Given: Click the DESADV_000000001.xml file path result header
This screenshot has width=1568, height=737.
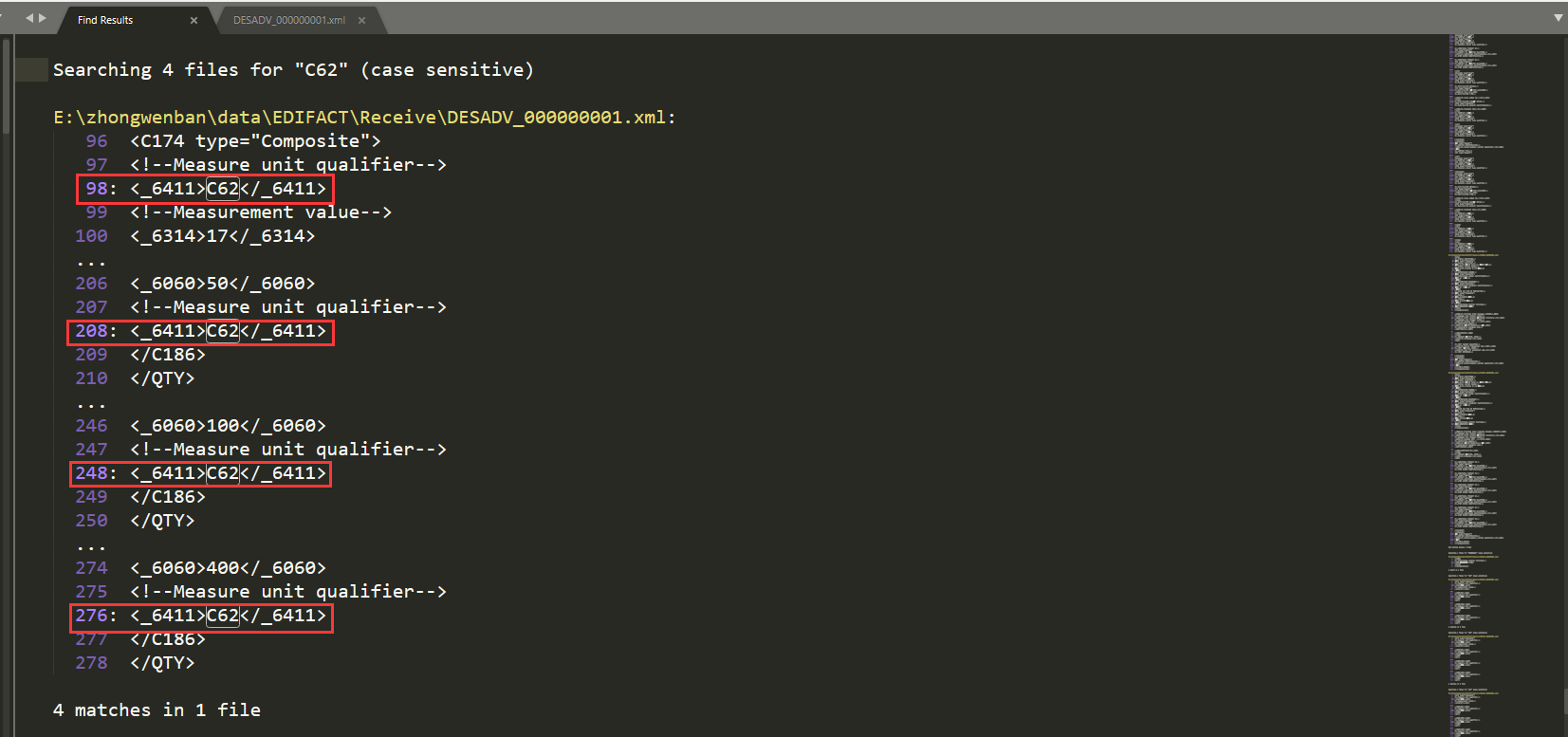Looking at the screenshot, I should point(364,118).
